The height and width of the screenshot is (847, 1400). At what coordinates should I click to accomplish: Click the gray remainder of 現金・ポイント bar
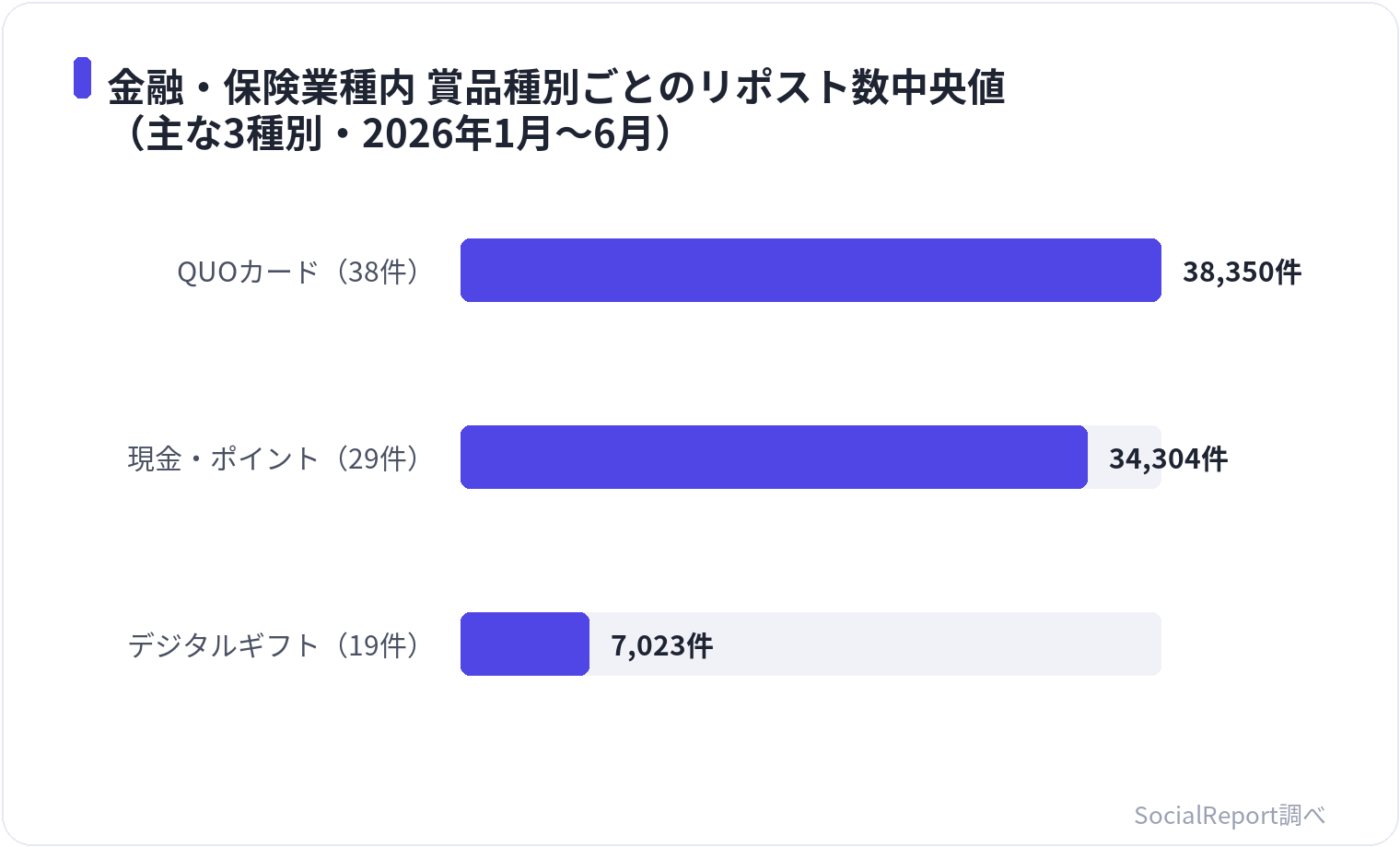pyautogui.click(x=1125, y=457)
